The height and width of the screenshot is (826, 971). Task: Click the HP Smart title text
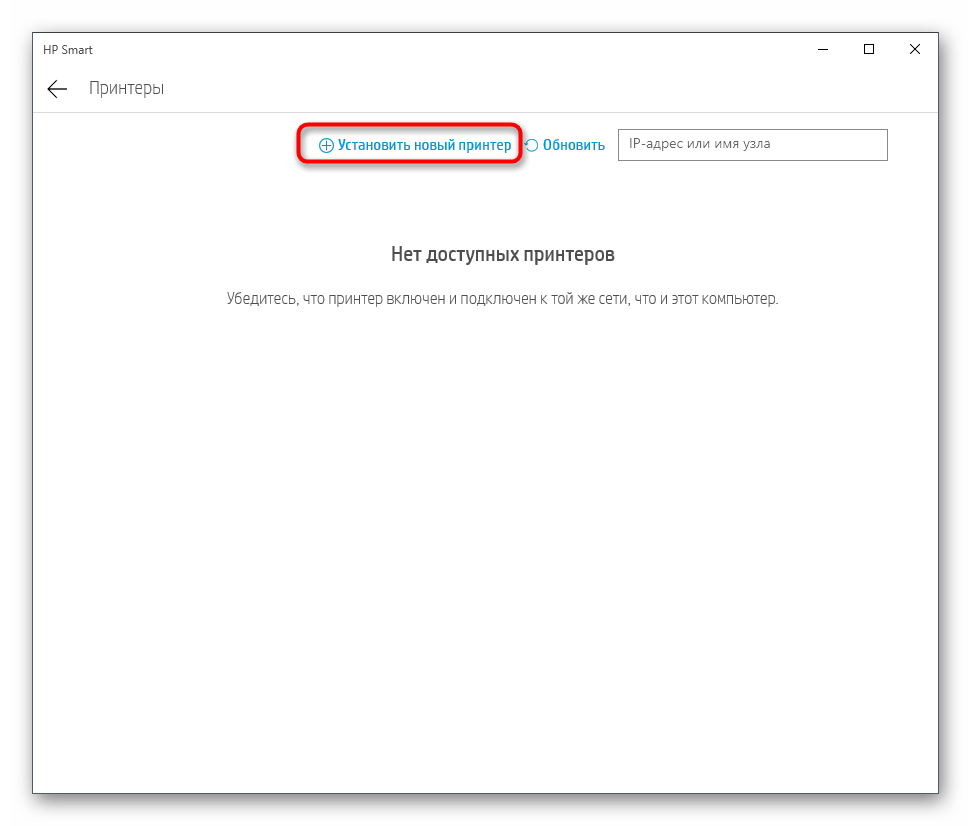pyautogui.click(x=67, y=50)
